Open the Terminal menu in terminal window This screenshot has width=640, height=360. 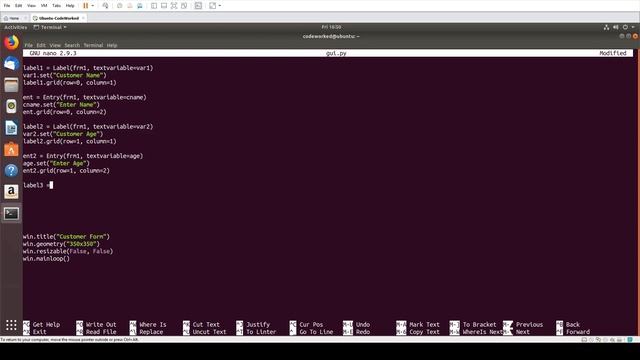pyautogui.click(x=93, y=45)
